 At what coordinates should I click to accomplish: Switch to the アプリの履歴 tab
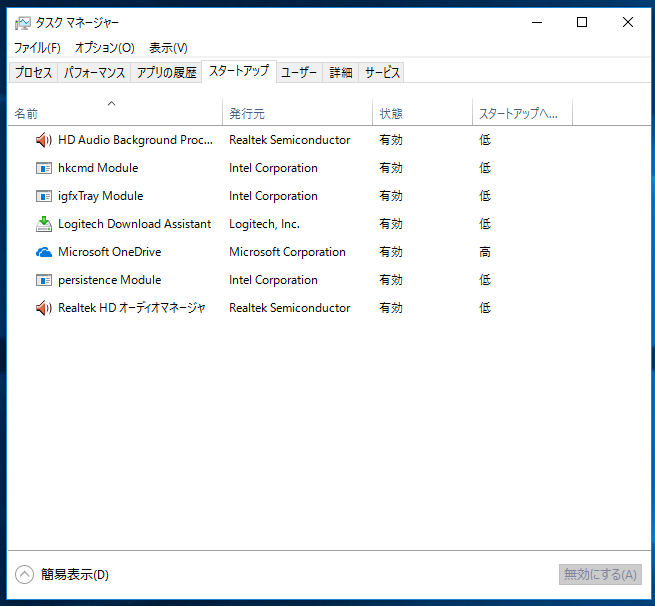(167, 73)
